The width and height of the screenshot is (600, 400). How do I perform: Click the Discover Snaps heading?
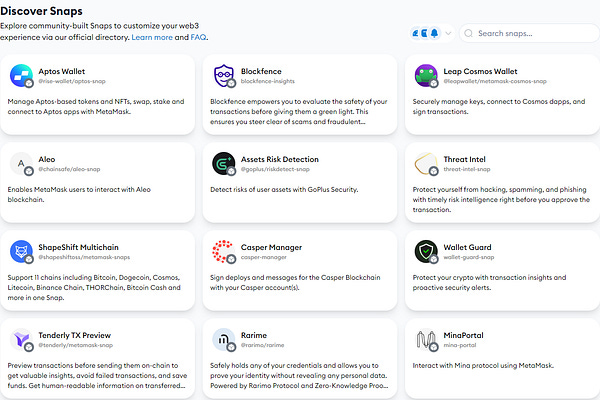click(x=41, y=11)
